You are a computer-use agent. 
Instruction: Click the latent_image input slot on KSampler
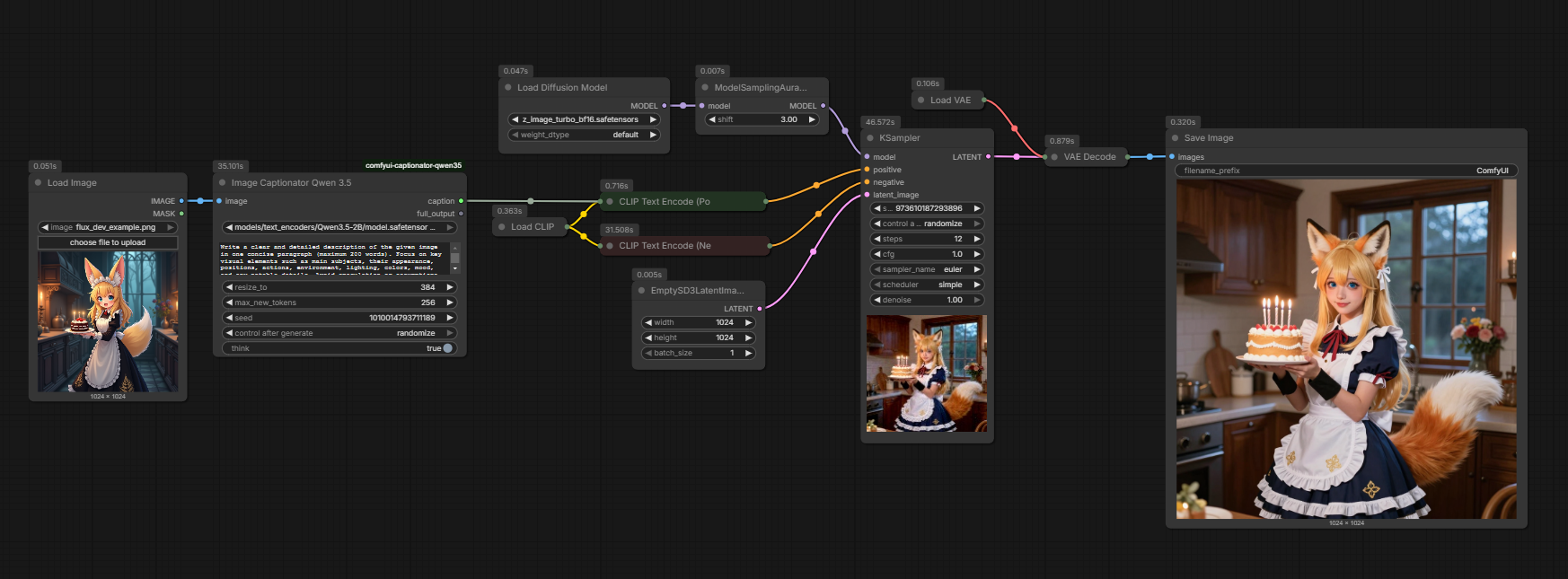tap(867, 195)
